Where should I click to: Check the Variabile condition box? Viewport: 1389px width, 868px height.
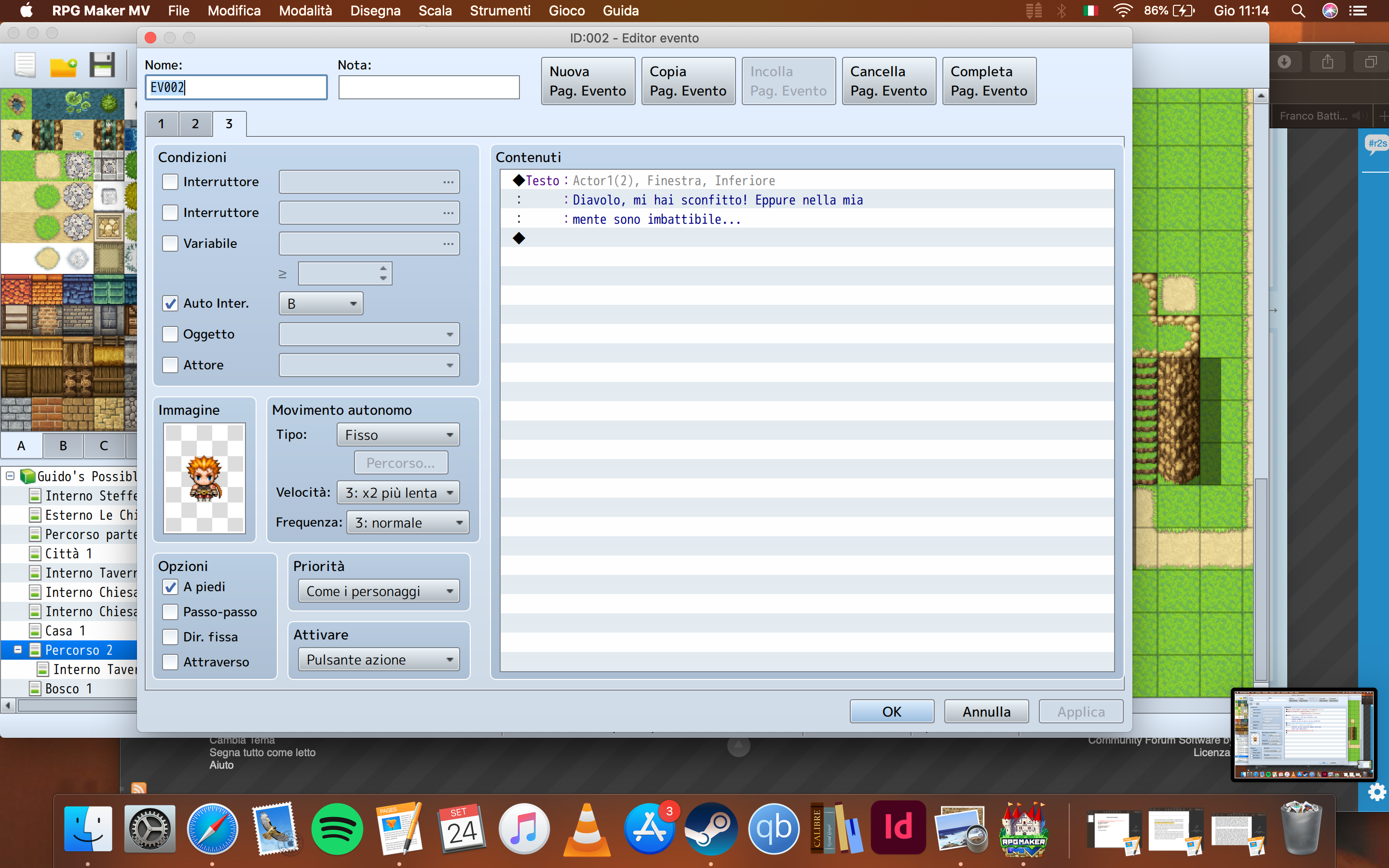point(170,244)
